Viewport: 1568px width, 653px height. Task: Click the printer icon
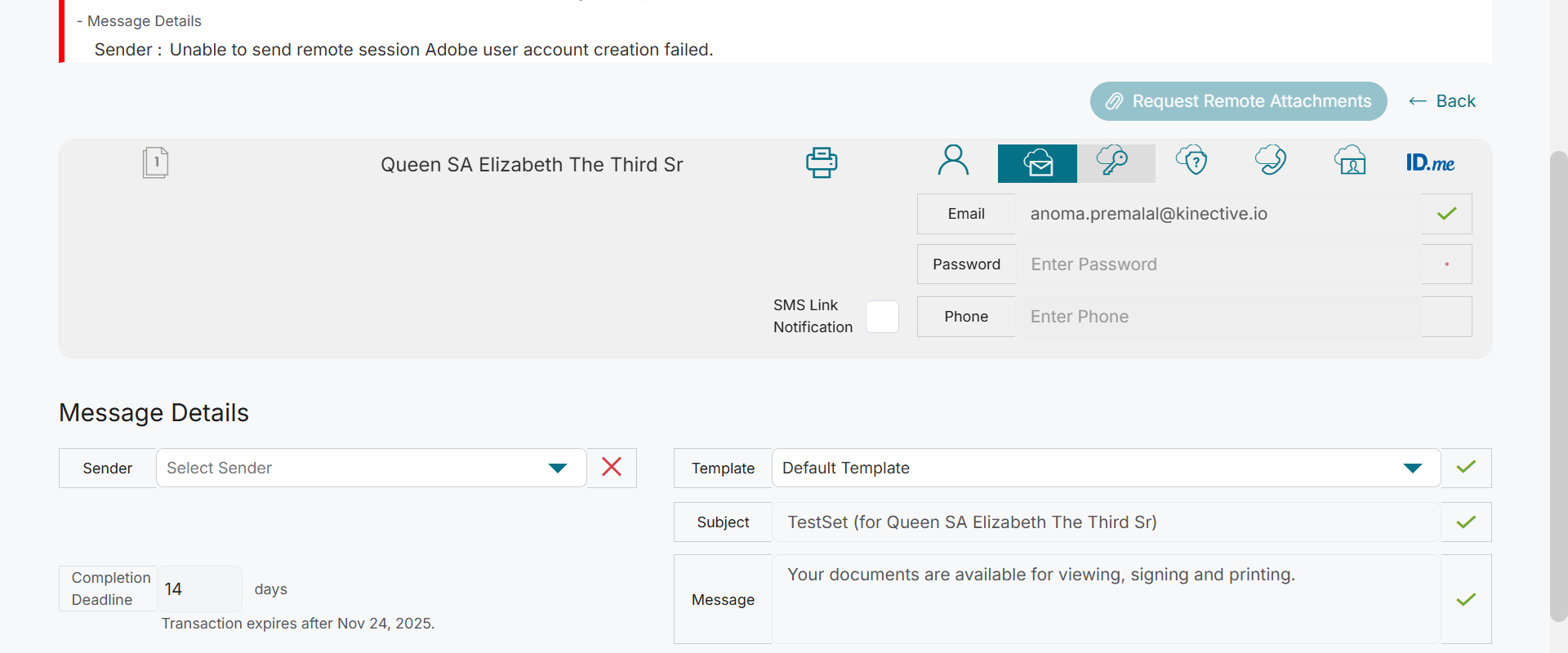point(822,162)
